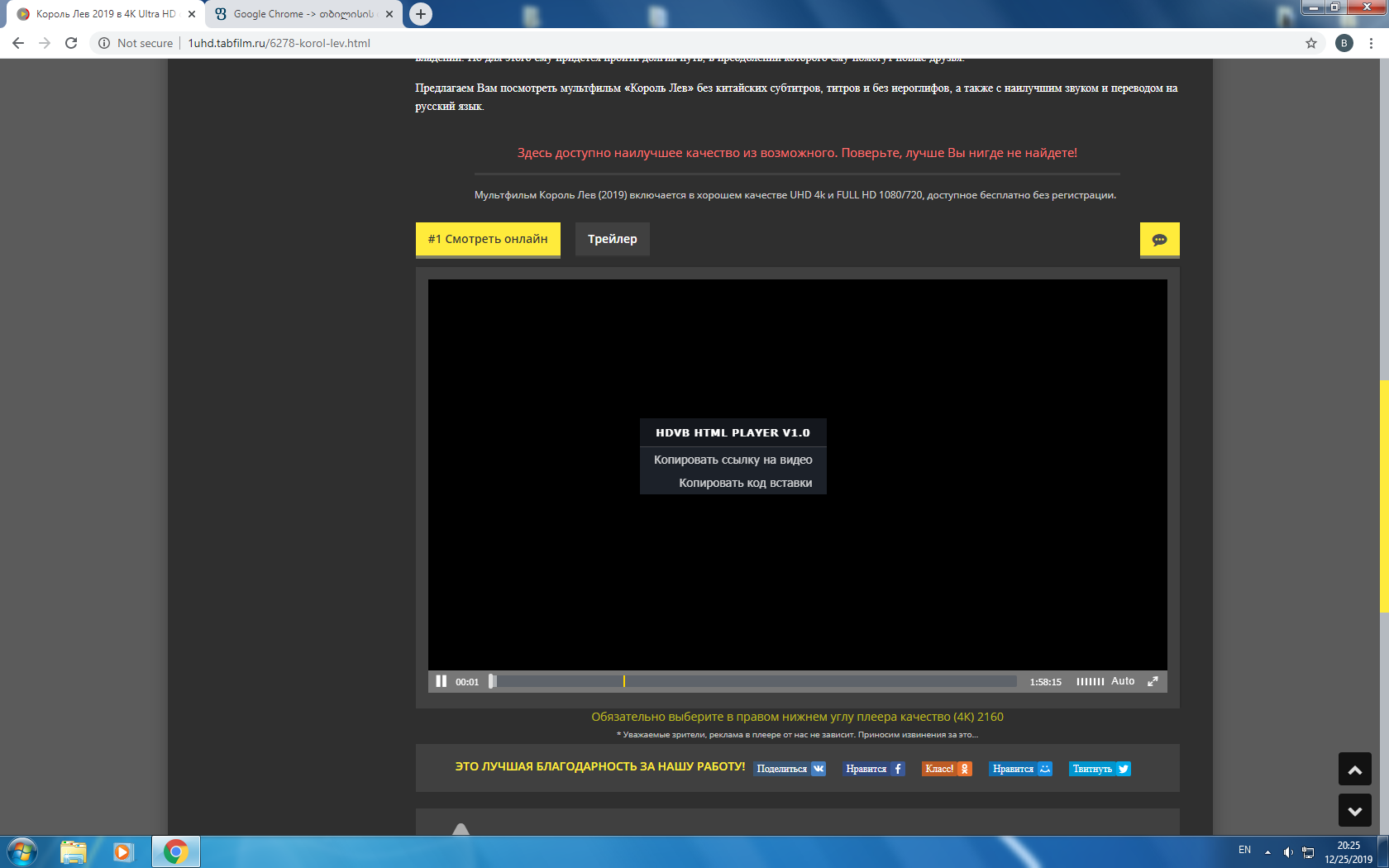Like the page with the Facebook Нравится button
Image resolution: width=1389 pixels, height=868 pixels.
(x=874, y=769)
